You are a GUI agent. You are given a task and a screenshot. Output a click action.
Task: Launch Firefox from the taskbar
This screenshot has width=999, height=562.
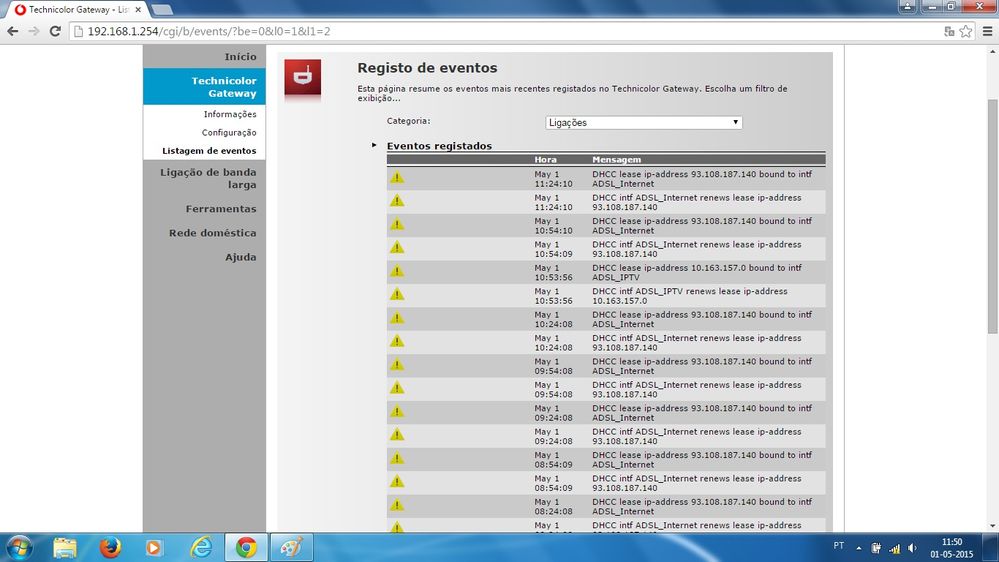110,547
